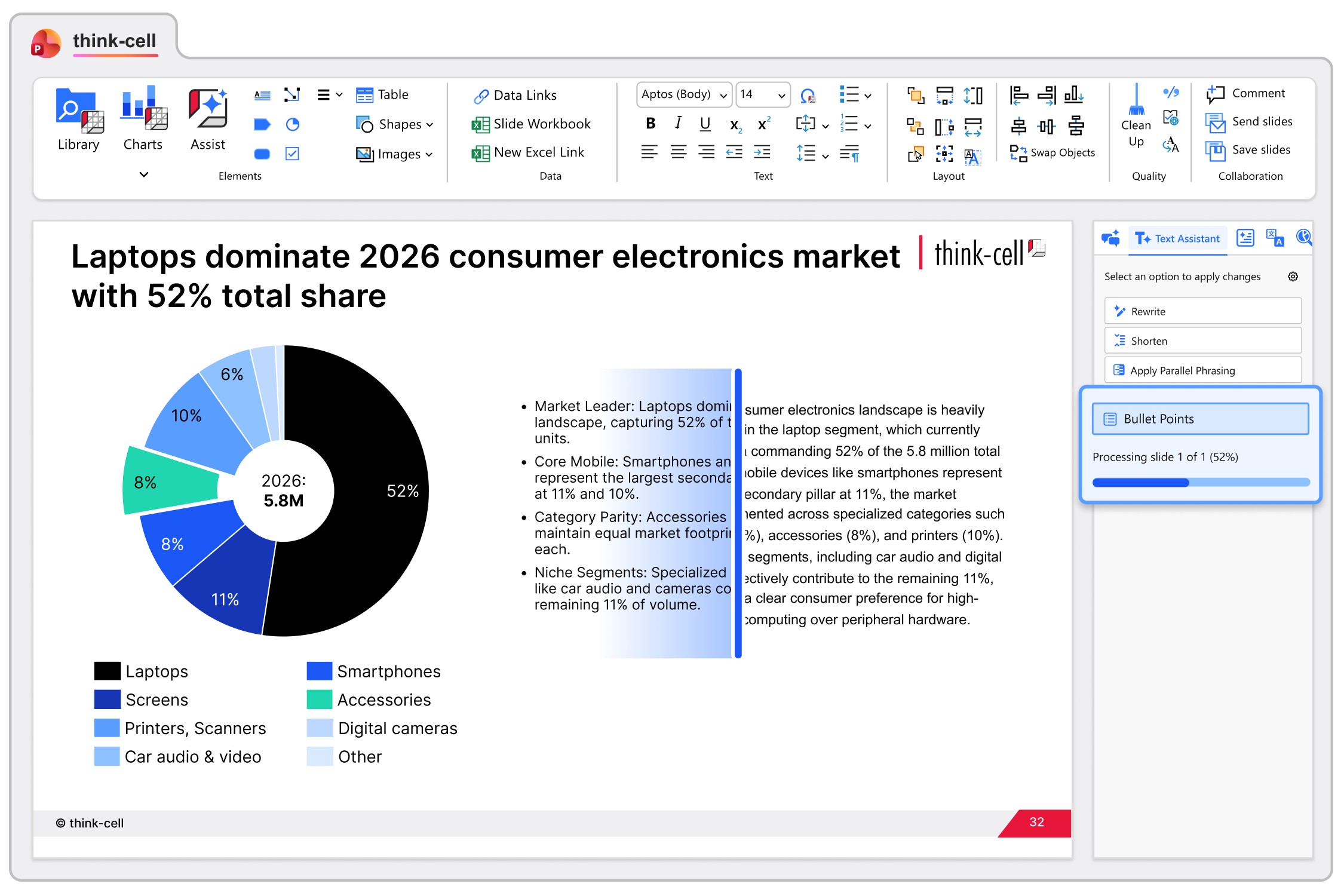Toggle underline formatting
The width and height of the screenshot is (1344, 896).
pos(705,124)
